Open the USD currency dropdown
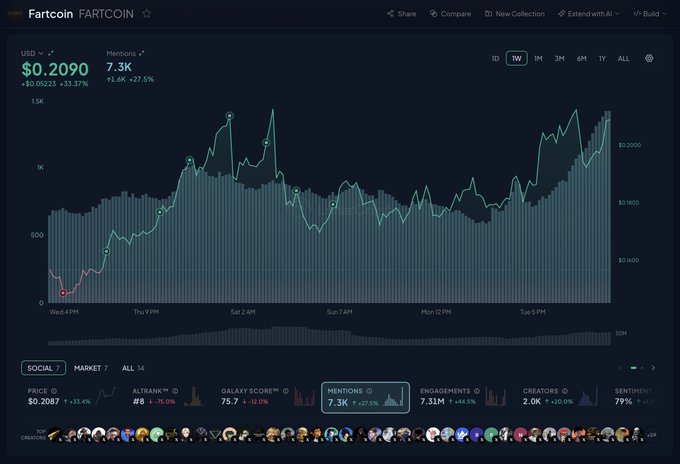Screen dimensions: 680x464 point(32,53)
